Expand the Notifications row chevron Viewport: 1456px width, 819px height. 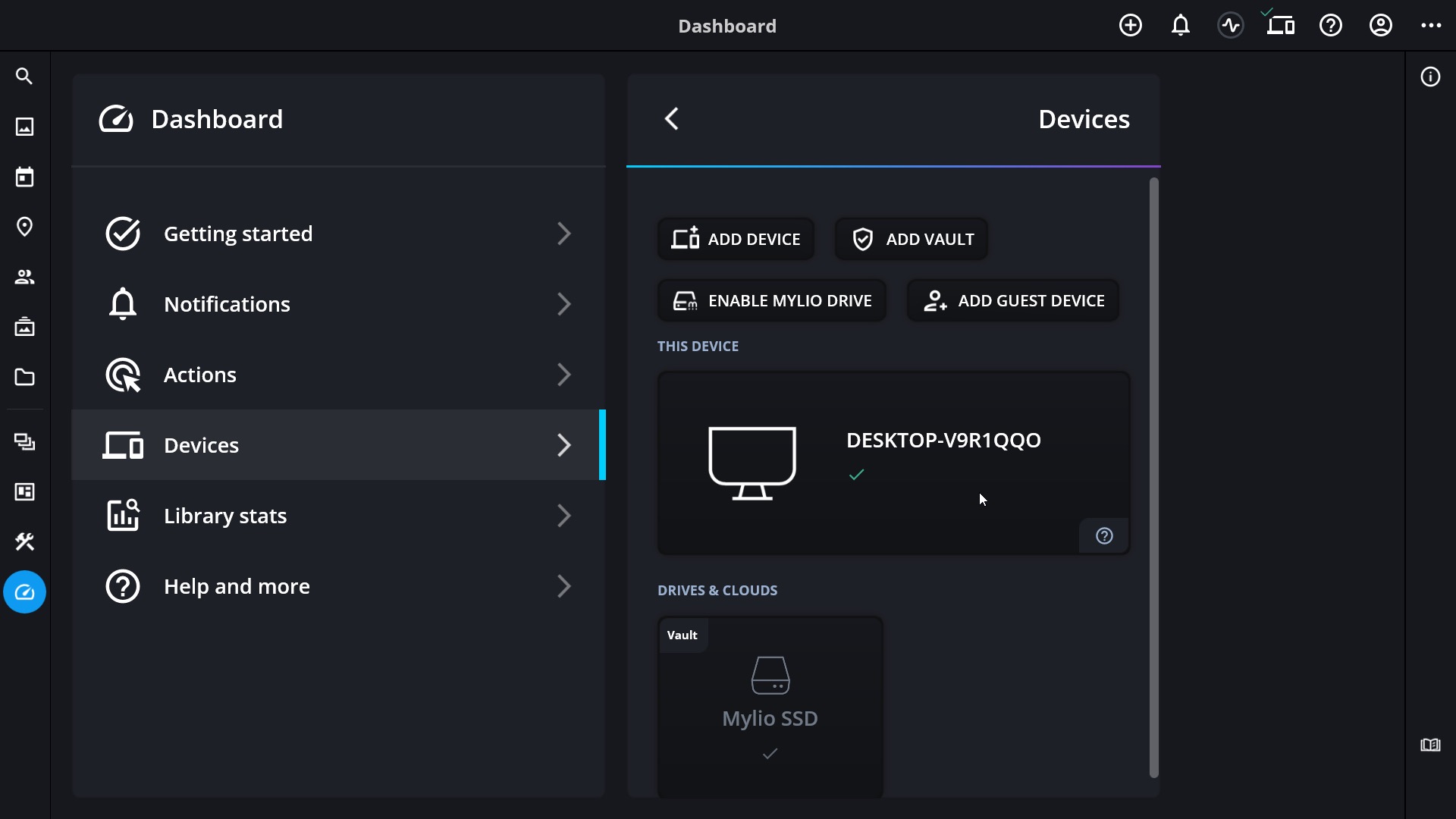[x=563, y=304]
